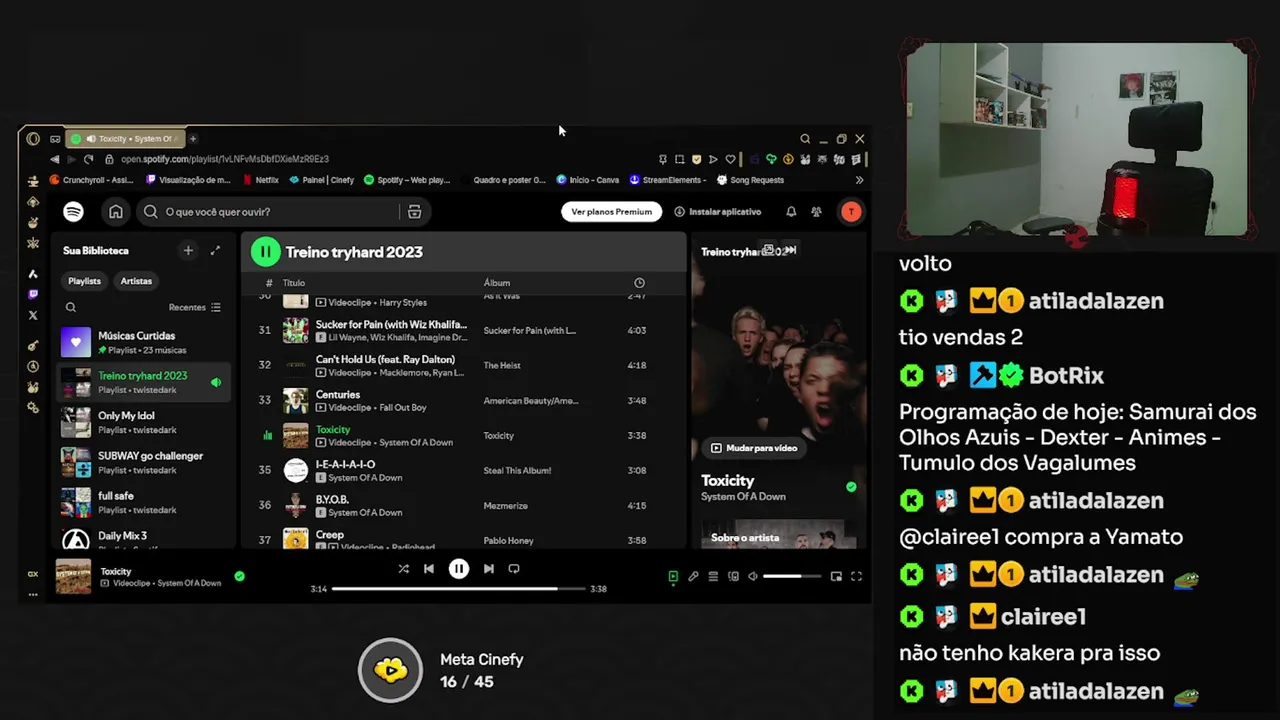Open Músicas Curtidas playlist
This screenshot has height=720, width=1280.
[x=145, y=342]
